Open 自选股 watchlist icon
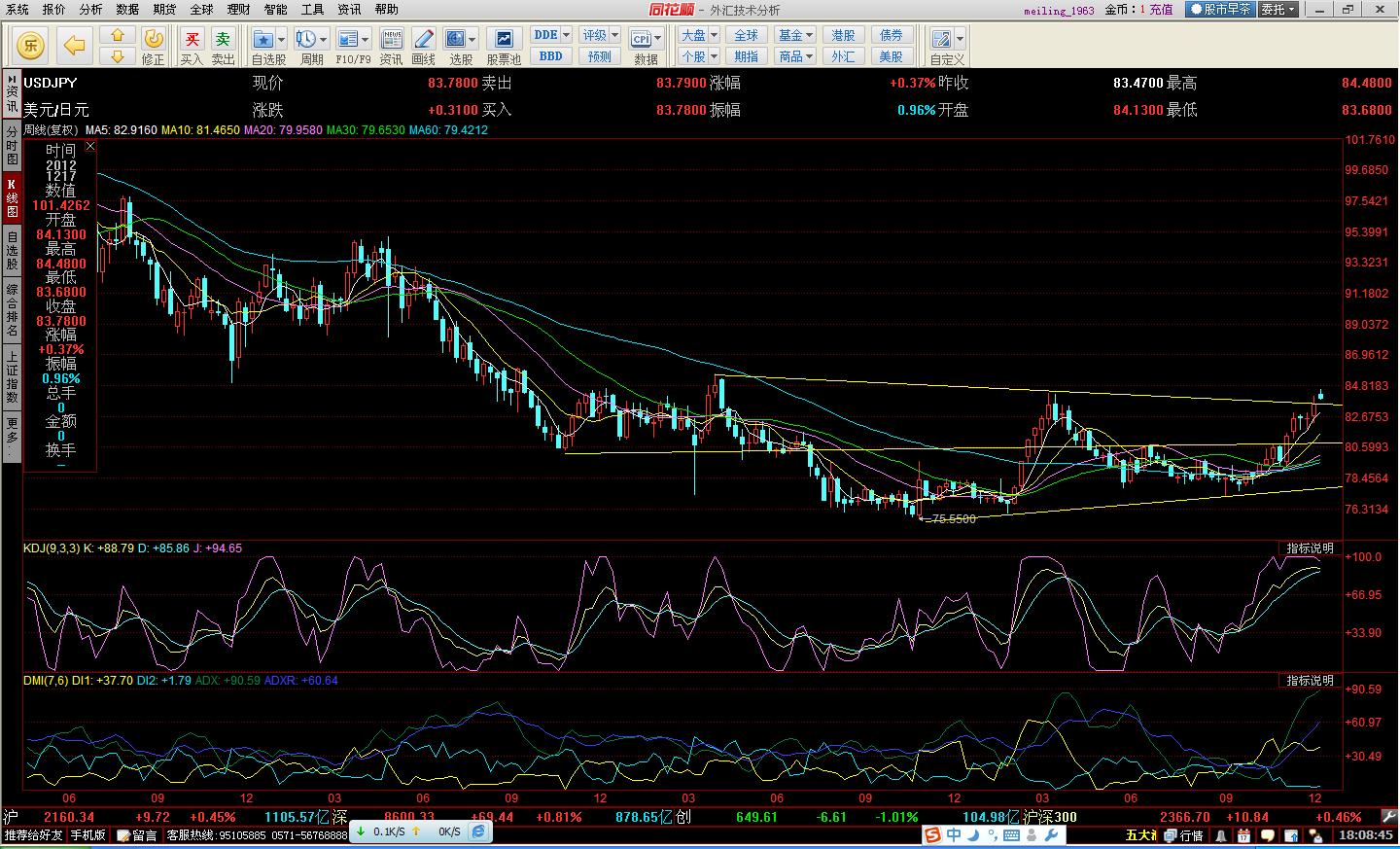The height and width of the screenshot is (849, 1400). pos(263,39)
